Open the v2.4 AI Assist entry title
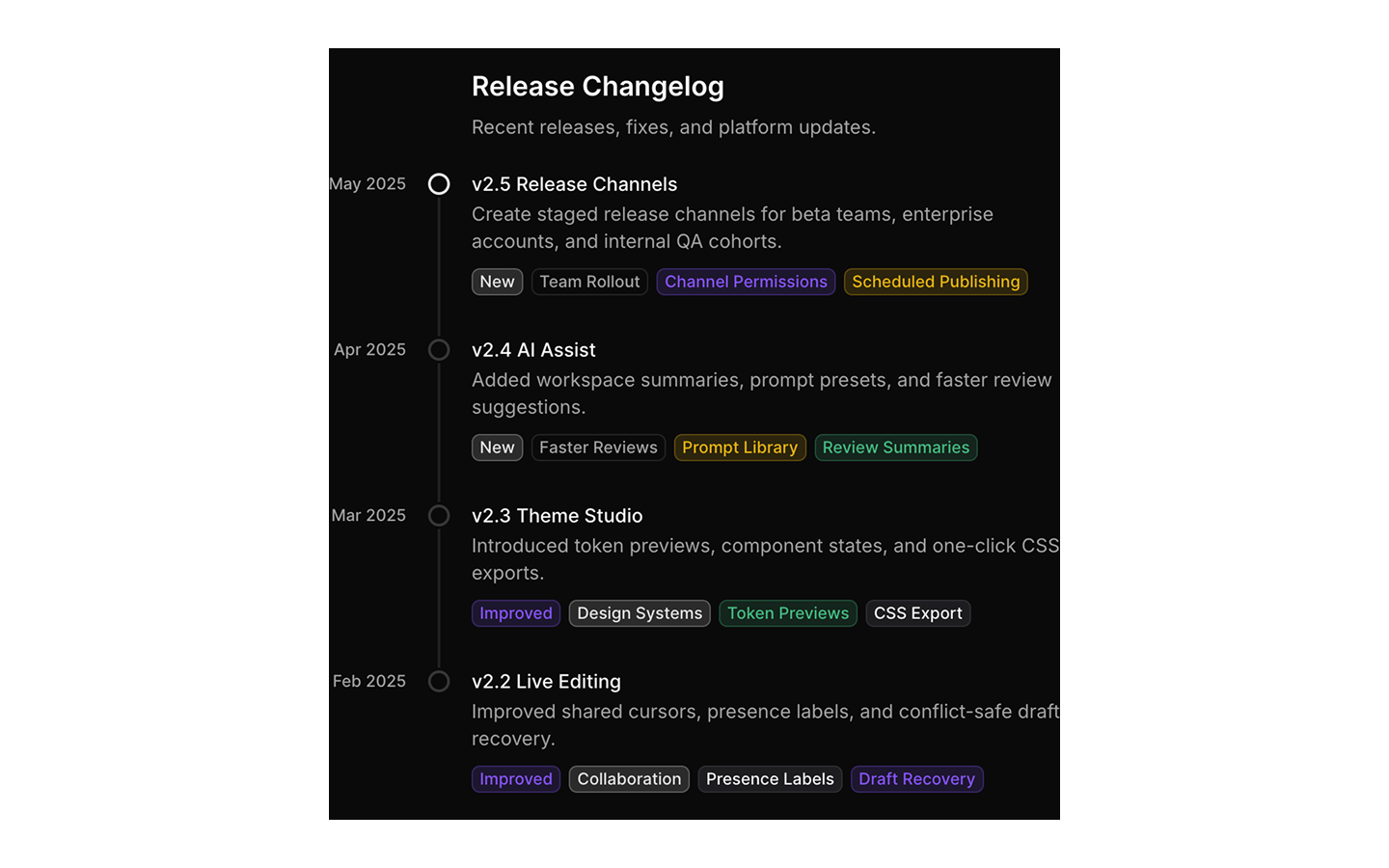Screen dimensions: 1389x868 pyautogui.click(x=533, y=350)
